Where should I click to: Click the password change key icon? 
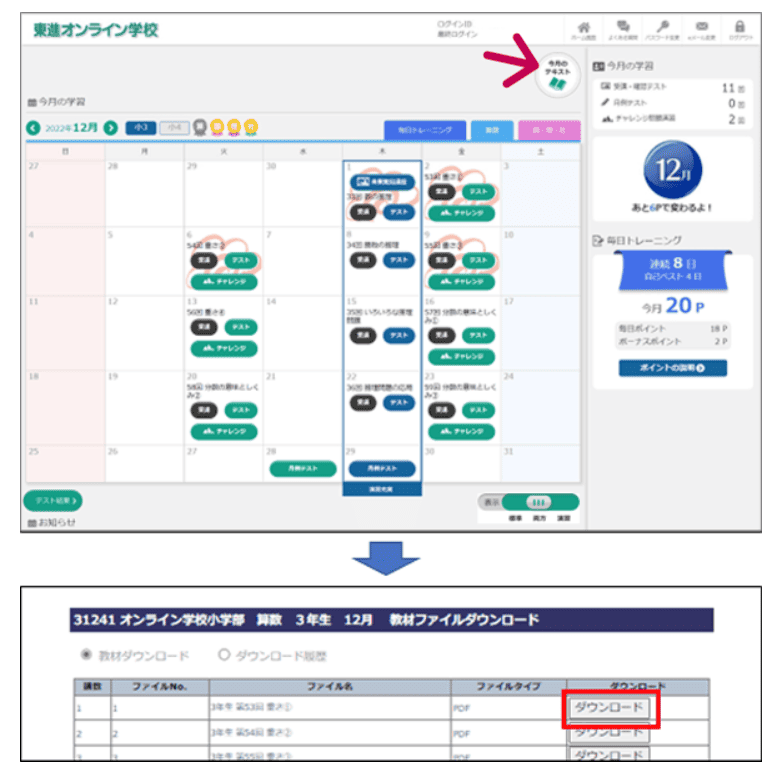[x=662, y=26]
